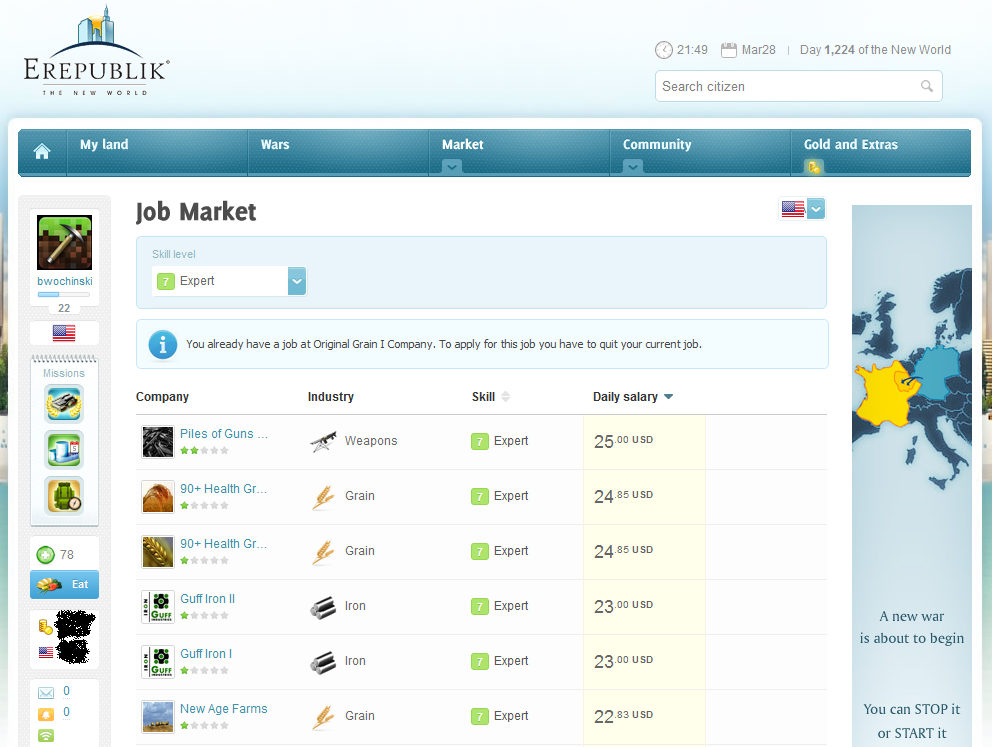Expand the Community submenu arrow
This screenshot has width=992, height=747.
point(633,167)
